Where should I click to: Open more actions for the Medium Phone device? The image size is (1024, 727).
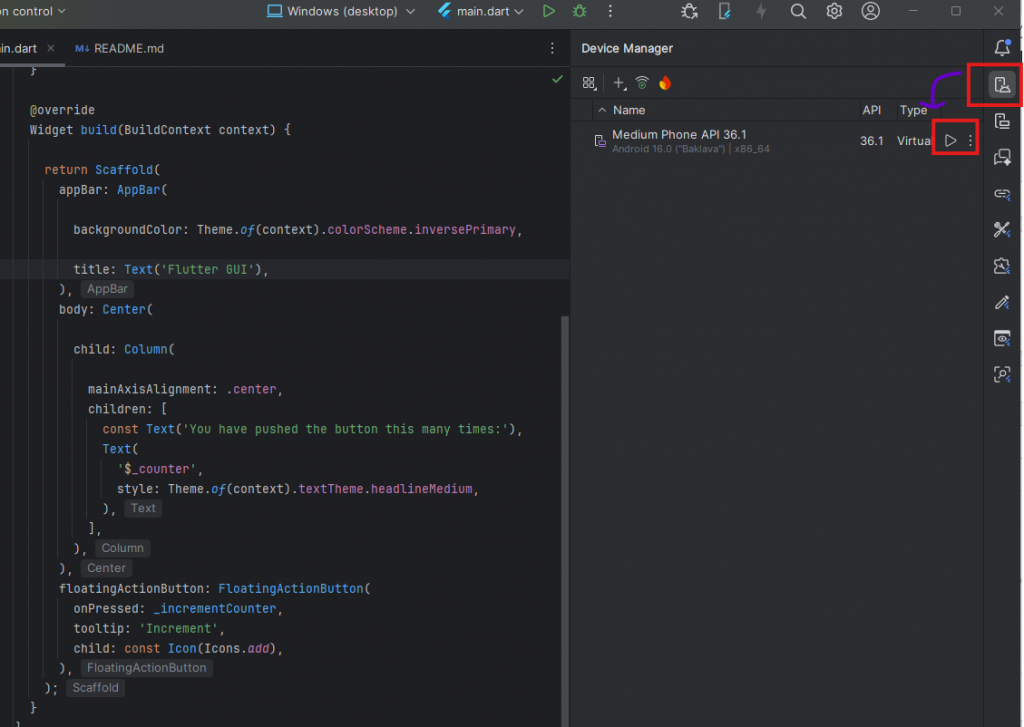970,141
